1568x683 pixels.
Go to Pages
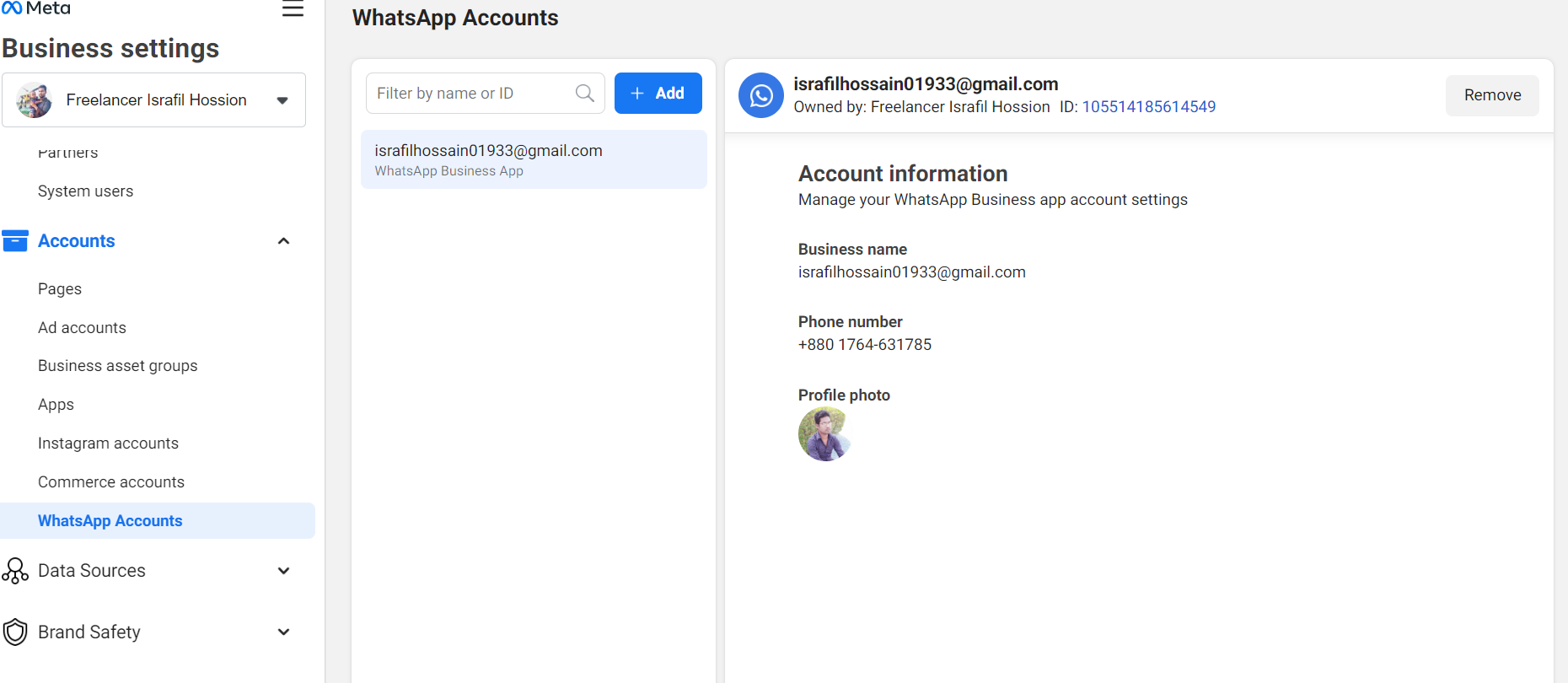tap(60, 289)
